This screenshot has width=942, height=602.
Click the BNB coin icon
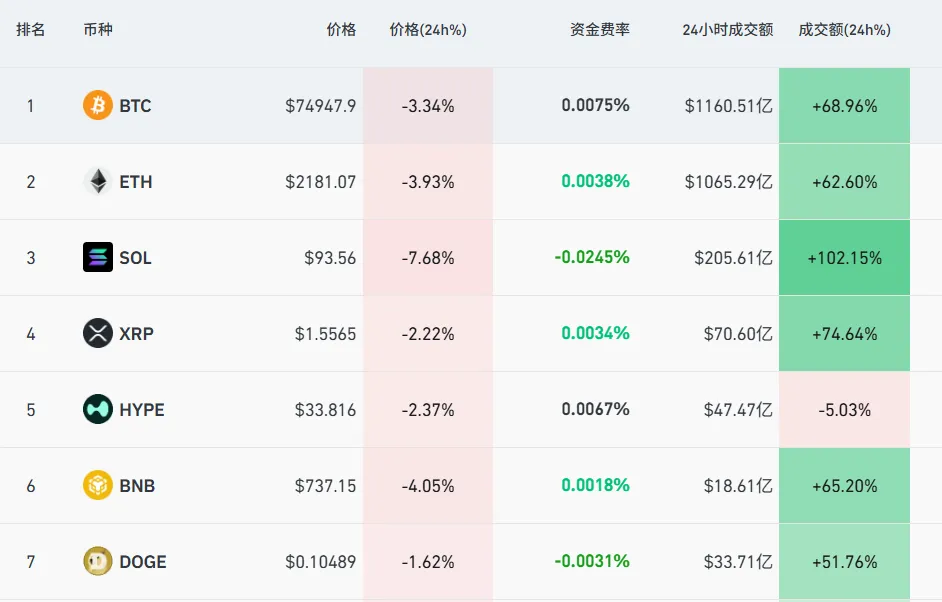pos(98,485)
